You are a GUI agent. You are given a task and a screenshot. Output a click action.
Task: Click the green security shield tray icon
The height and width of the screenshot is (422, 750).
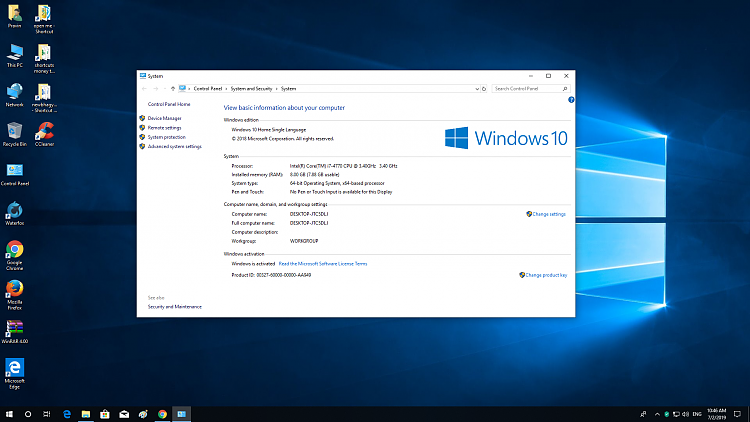pyautogui.click(x=666, y=414)
